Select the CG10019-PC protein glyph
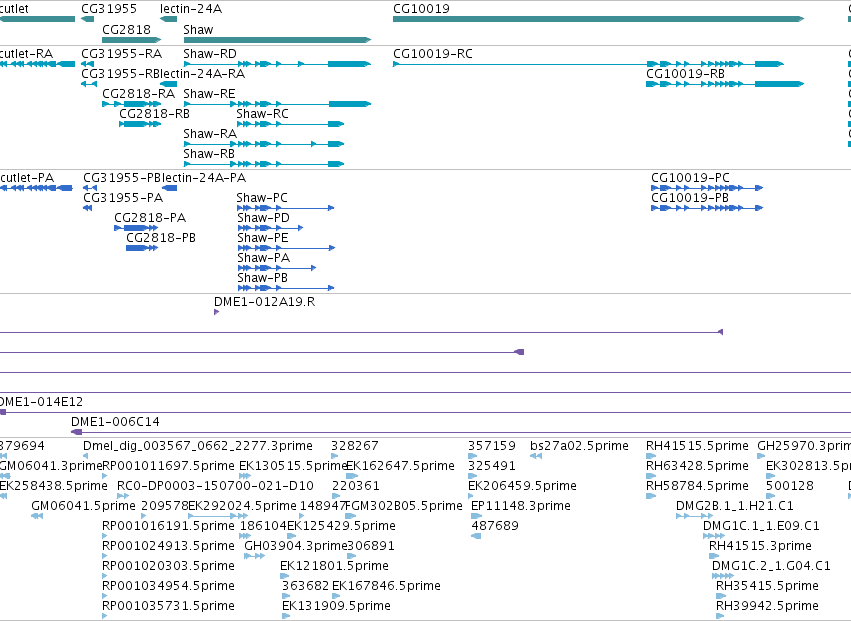Image resolution: width=851 pixels, height=621 pixels. tap(707, 188)
